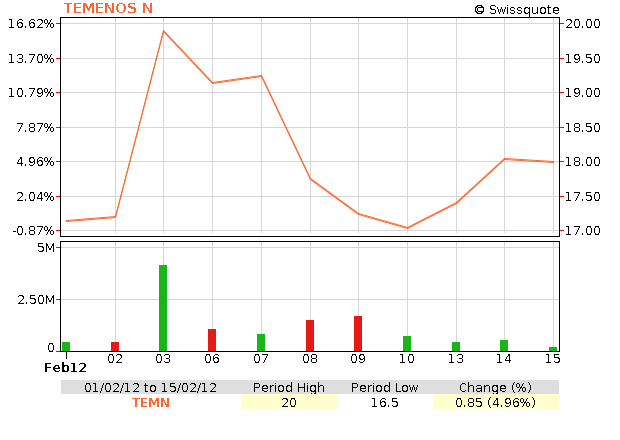Screen dimensions: 620x440
Task: Click the Period Low value 16.5
Action: click(384, 402)
